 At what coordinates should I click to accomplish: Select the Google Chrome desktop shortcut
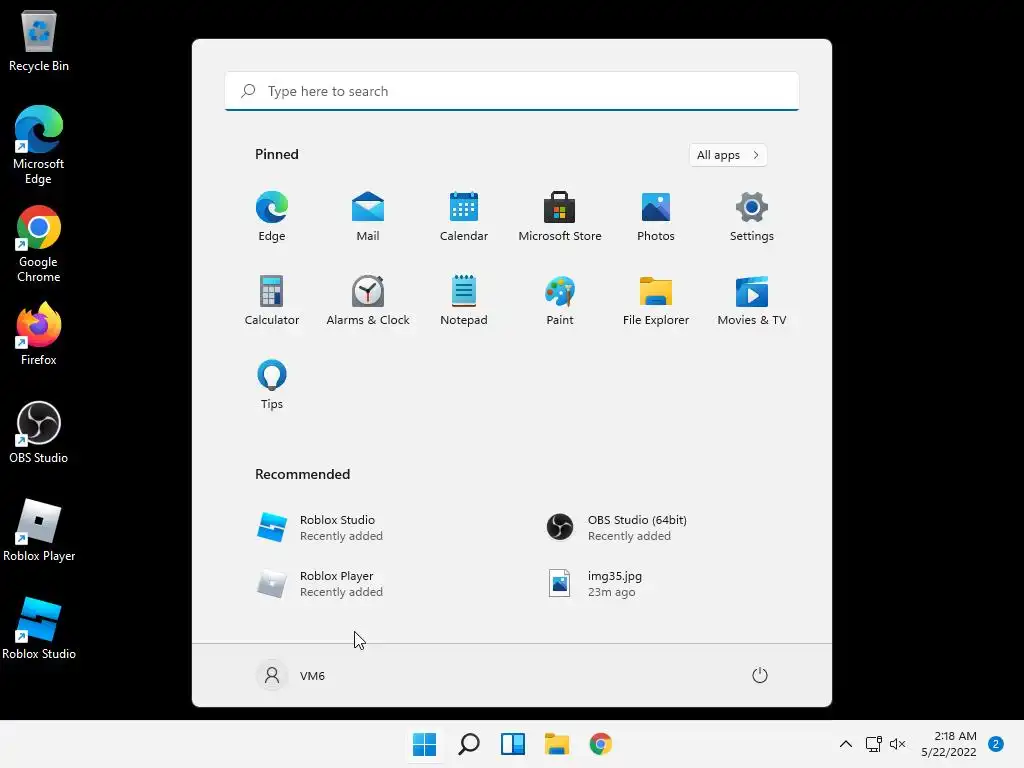[39, 244]
